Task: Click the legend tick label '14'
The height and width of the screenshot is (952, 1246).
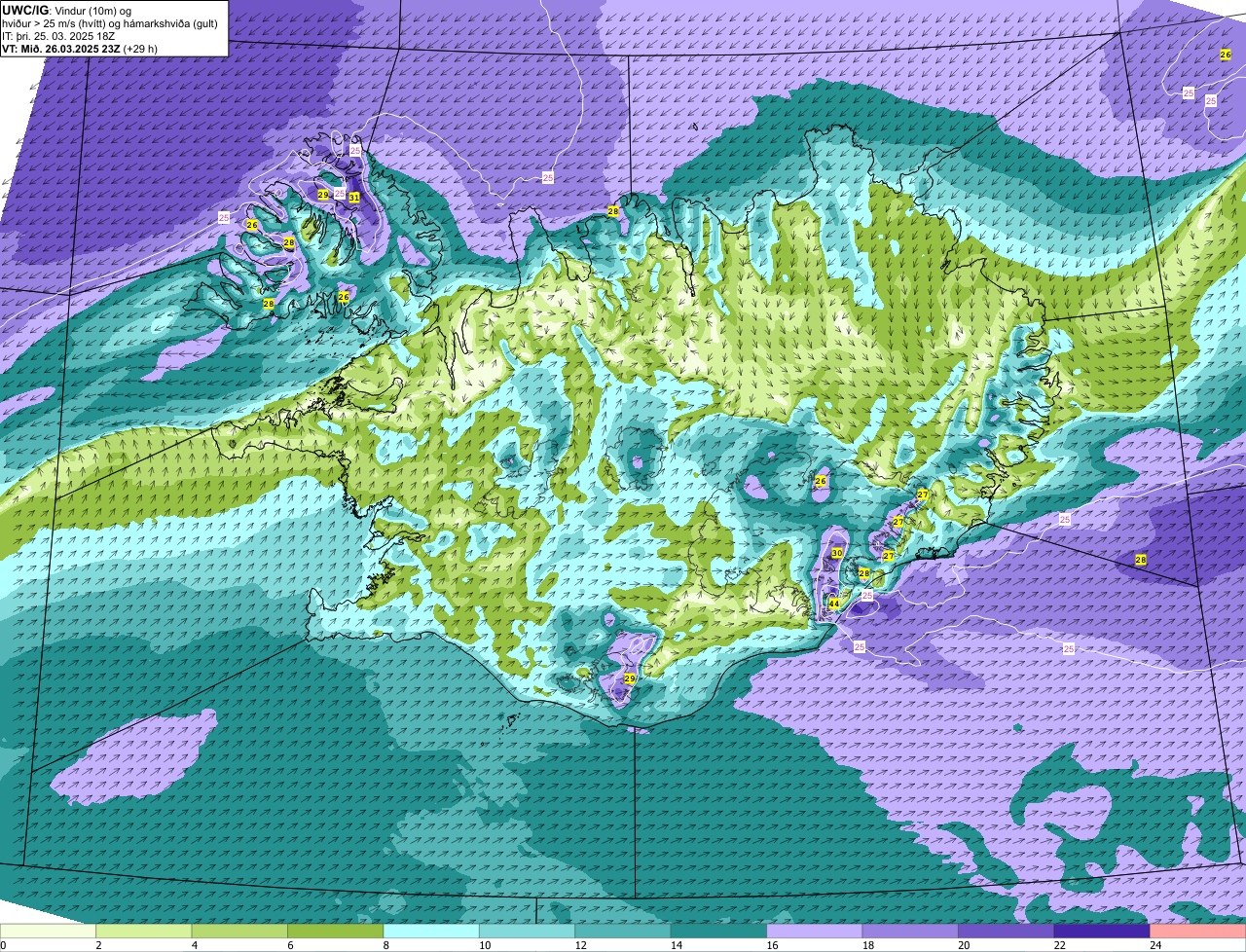Action: tap(677, 944)
